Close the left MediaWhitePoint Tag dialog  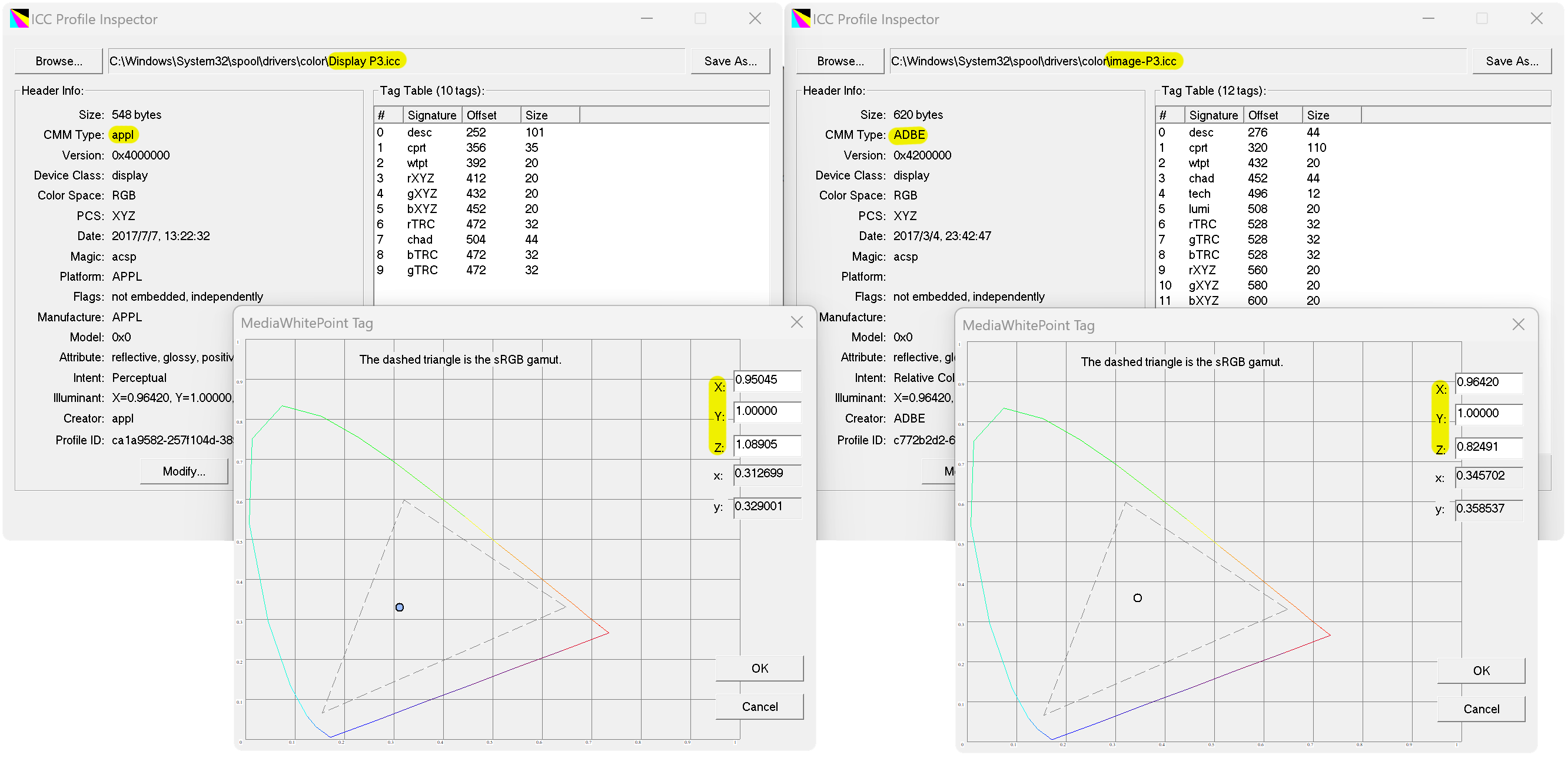[796, 322]
